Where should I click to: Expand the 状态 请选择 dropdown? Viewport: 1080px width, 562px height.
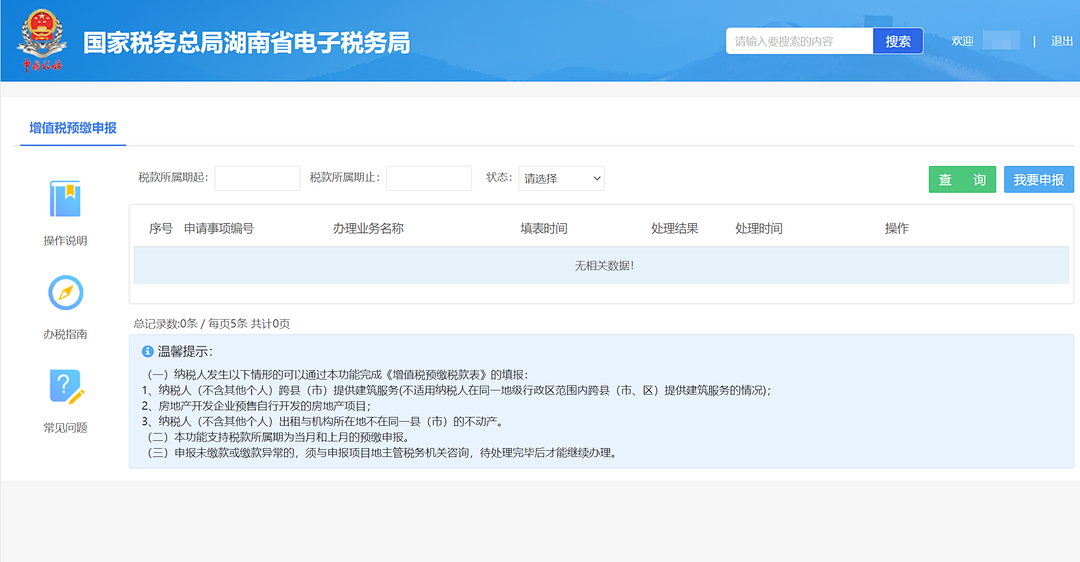(x=561, y=178)
